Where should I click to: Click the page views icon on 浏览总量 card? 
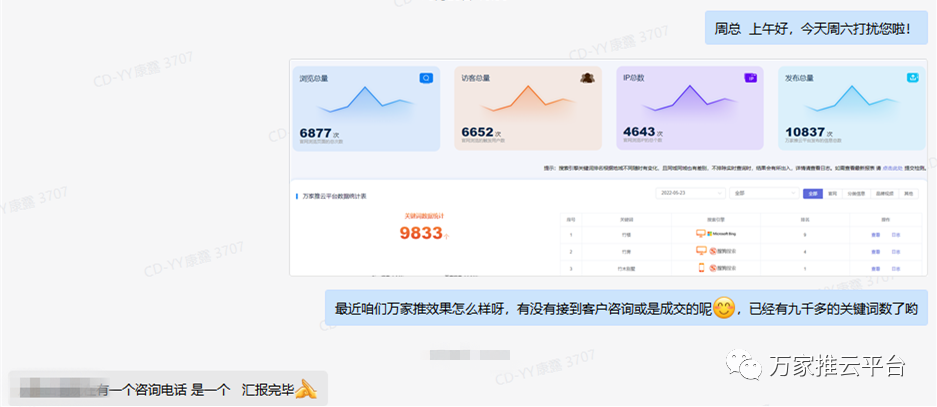click(x=426, y=78)
